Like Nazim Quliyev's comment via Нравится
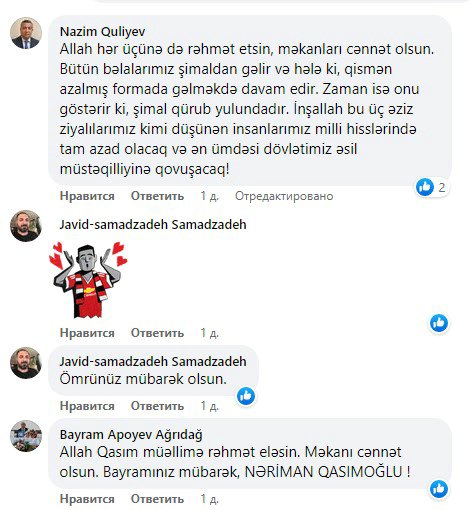The image size is (476, 510). tap(87, 196)
